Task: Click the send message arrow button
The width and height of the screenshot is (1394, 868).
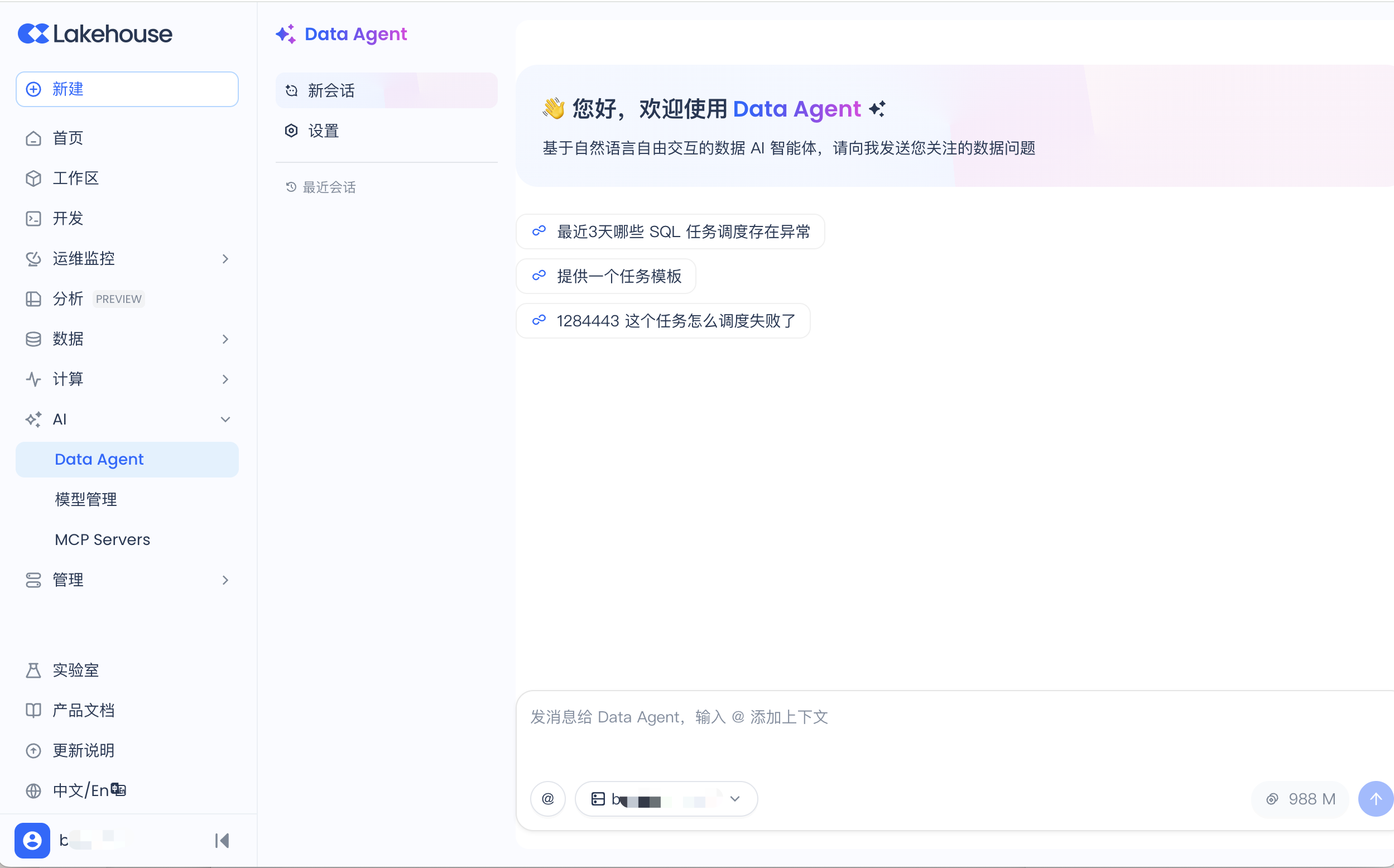Action: (1375, 798)
